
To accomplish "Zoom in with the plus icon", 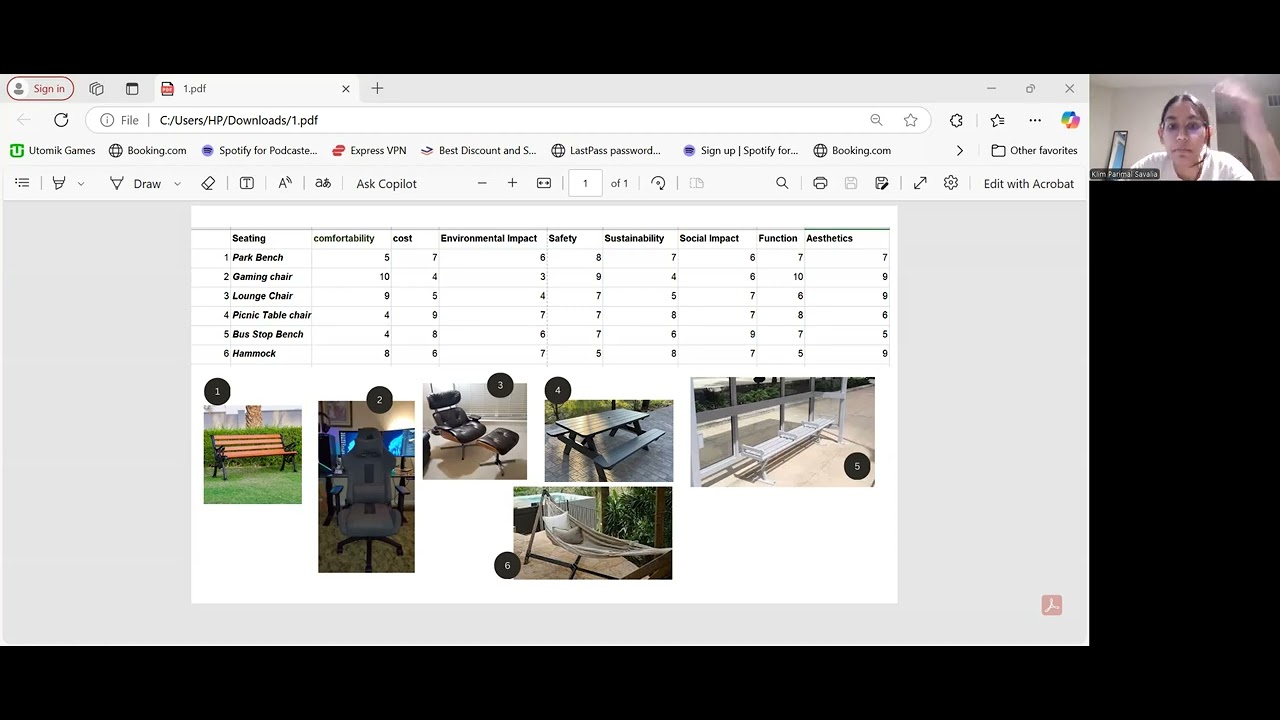I will point(512,183).
